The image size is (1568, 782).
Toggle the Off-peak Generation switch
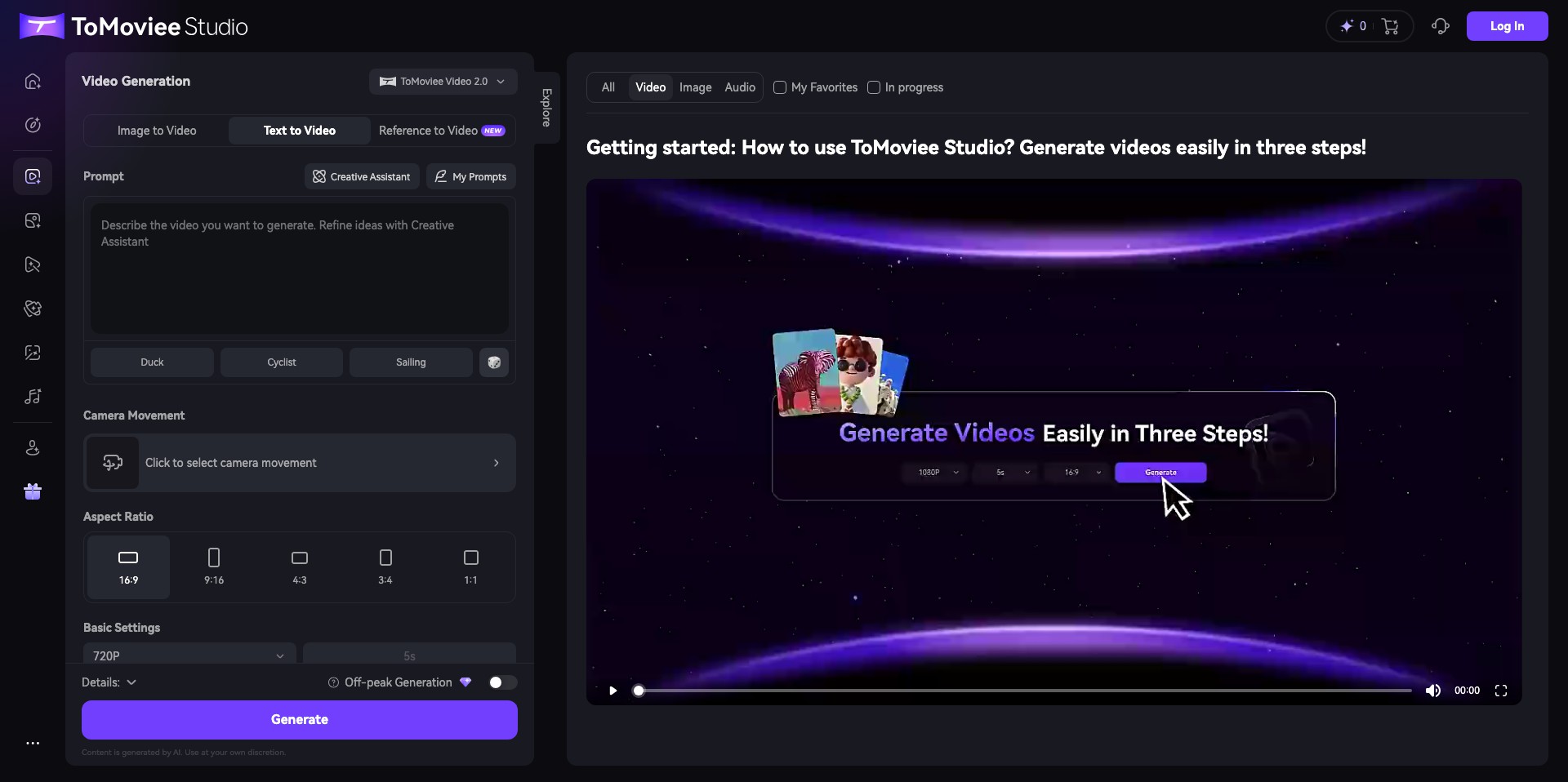point(502,682)
